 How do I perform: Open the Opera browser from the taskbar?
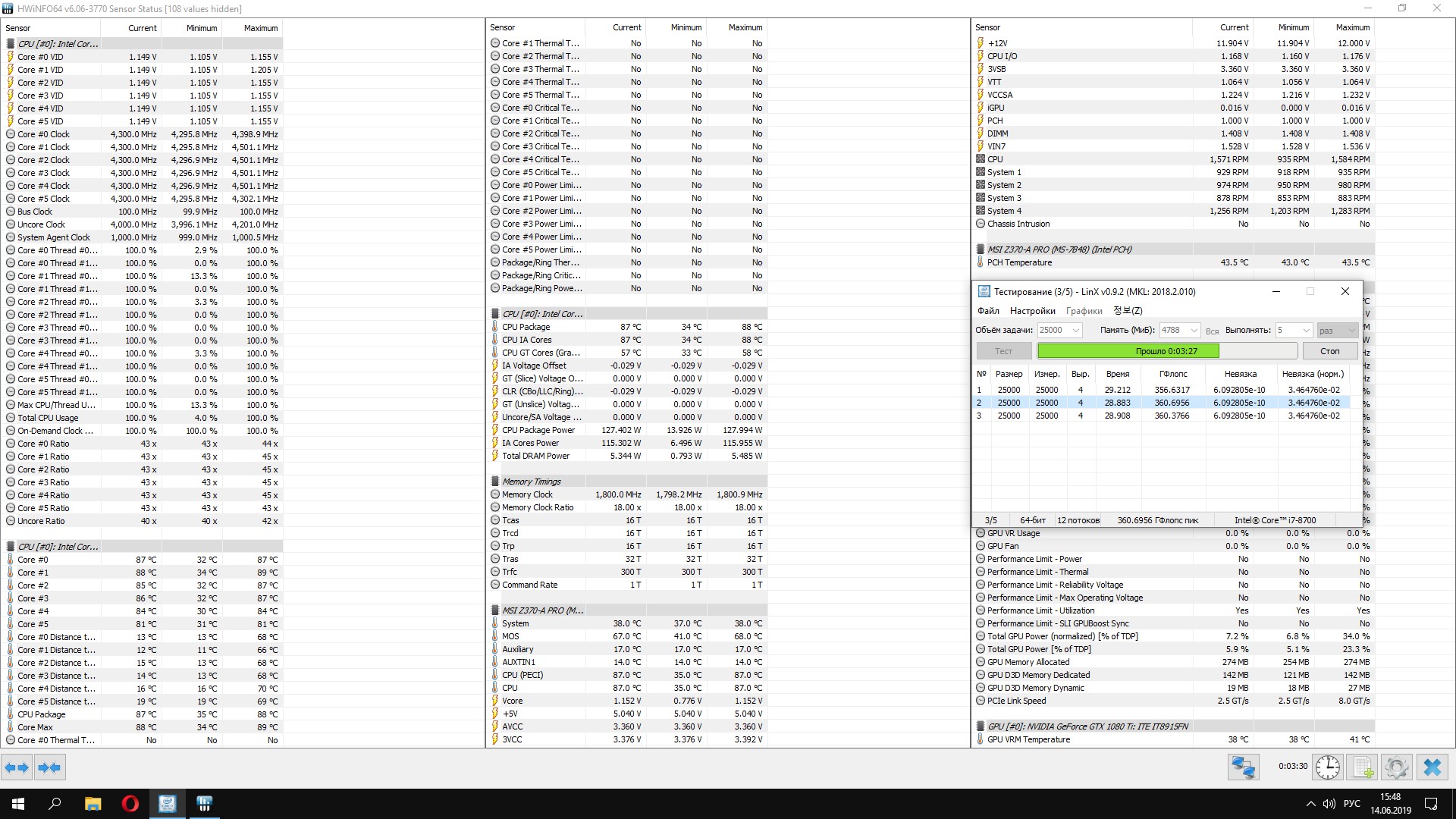130,804
